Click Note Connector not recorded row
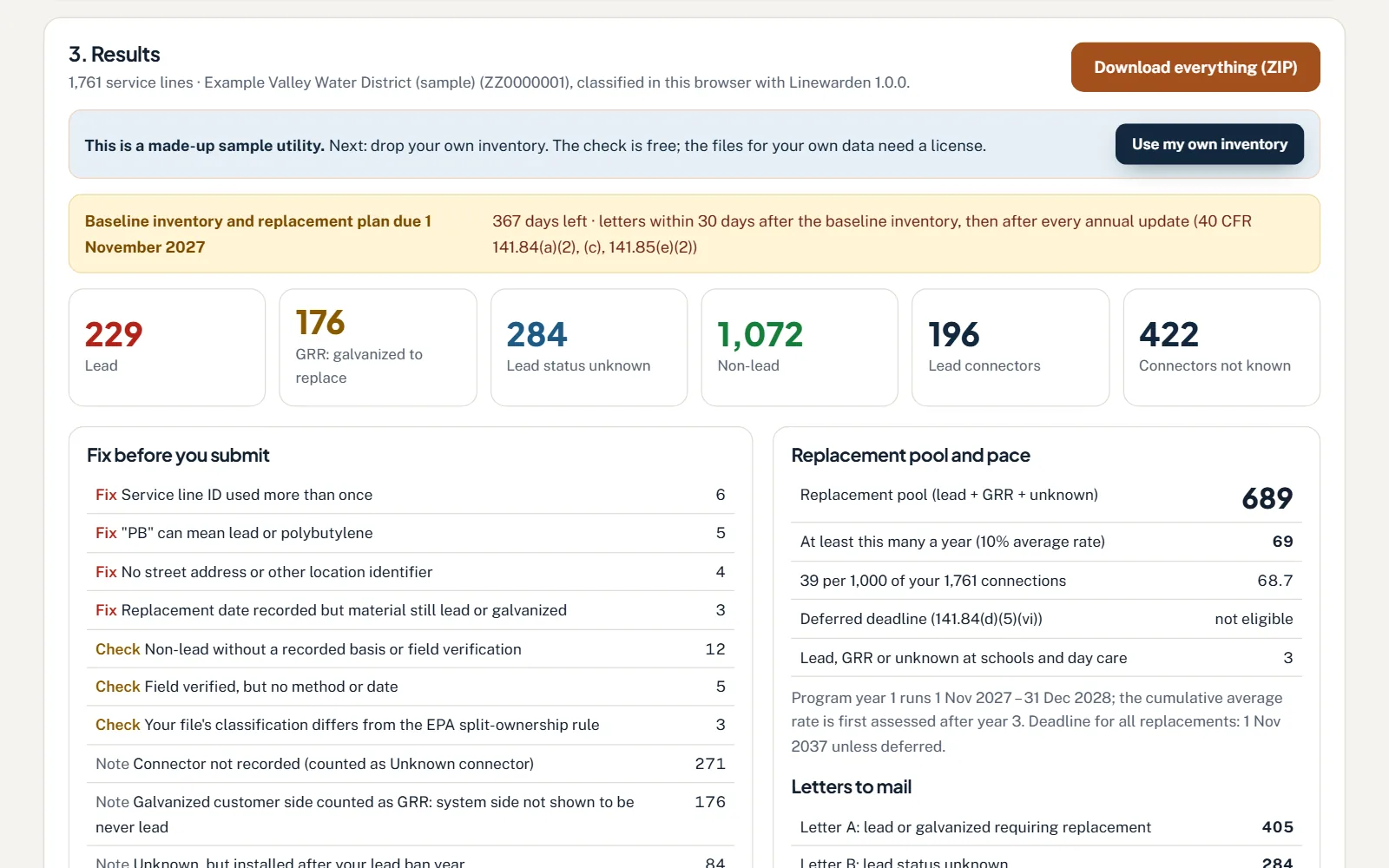 tap(411, 764)
